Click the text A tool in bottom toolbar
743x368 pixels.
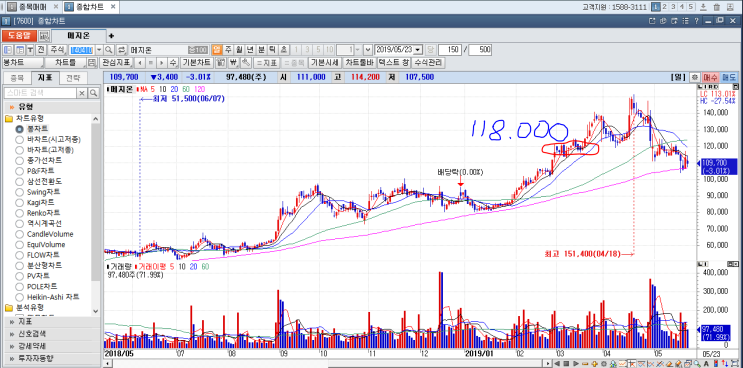[706, 364]
